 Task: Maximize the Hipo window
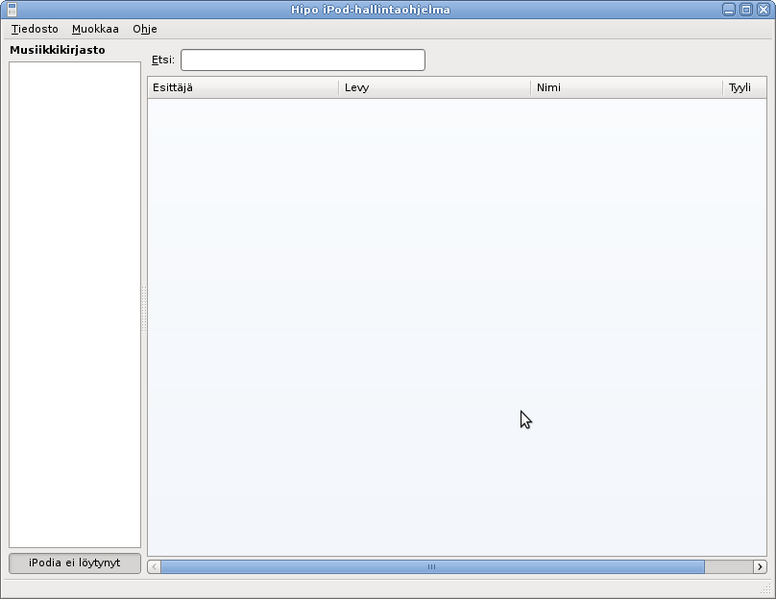pos(746,9)
